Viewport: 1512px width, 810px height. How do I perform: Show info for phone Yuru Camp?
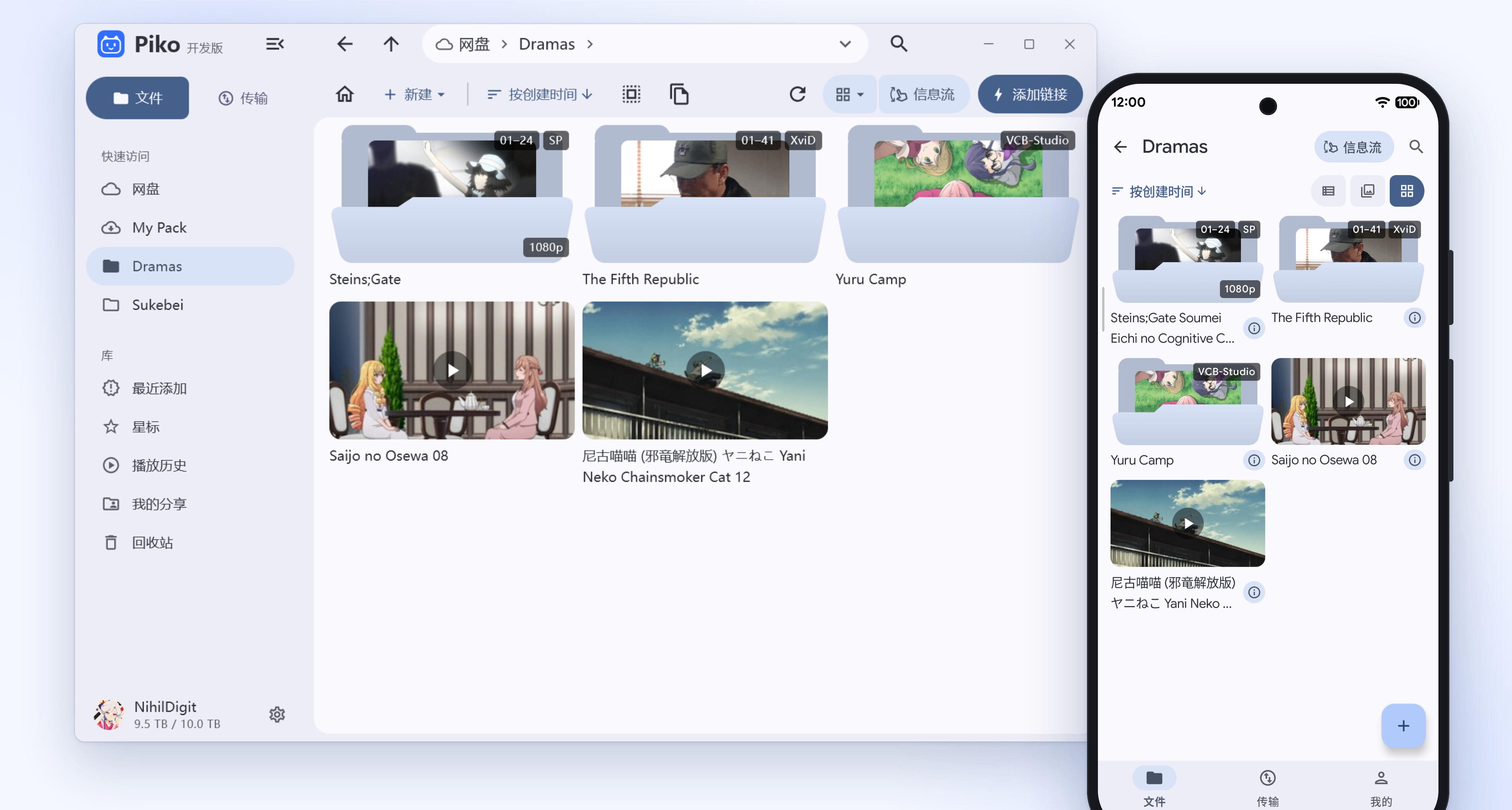point(1254,460)
